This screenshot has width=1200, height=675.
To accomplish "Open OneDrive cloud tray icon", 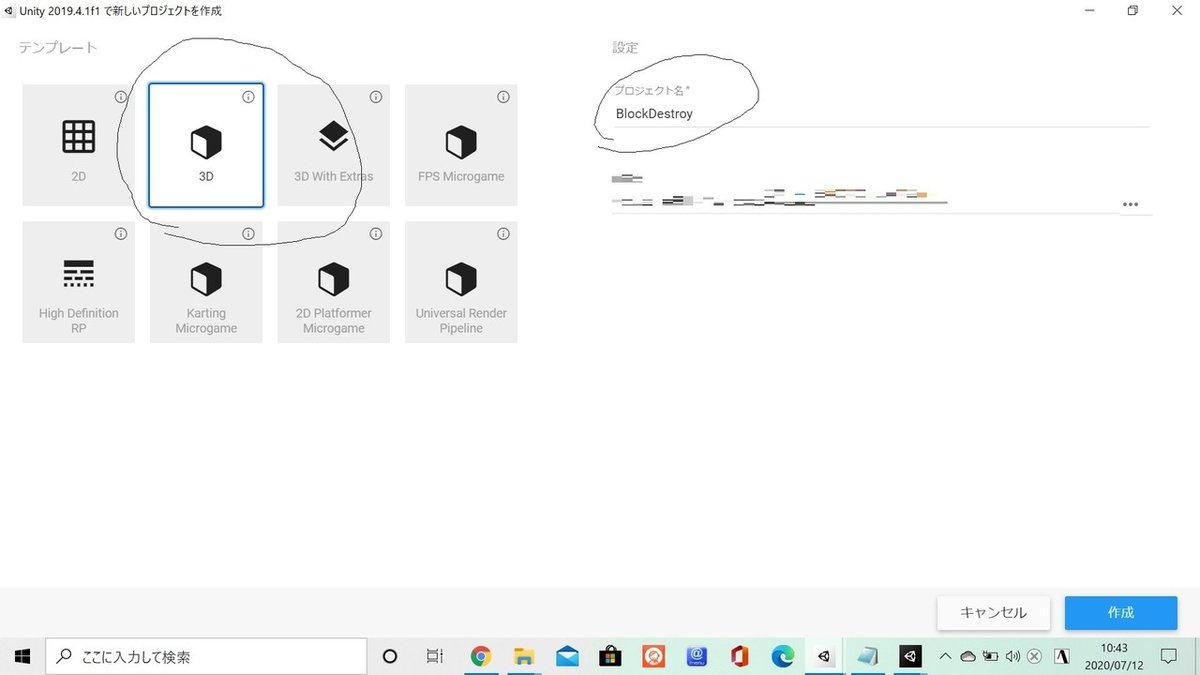I will [x=968, y=657].
